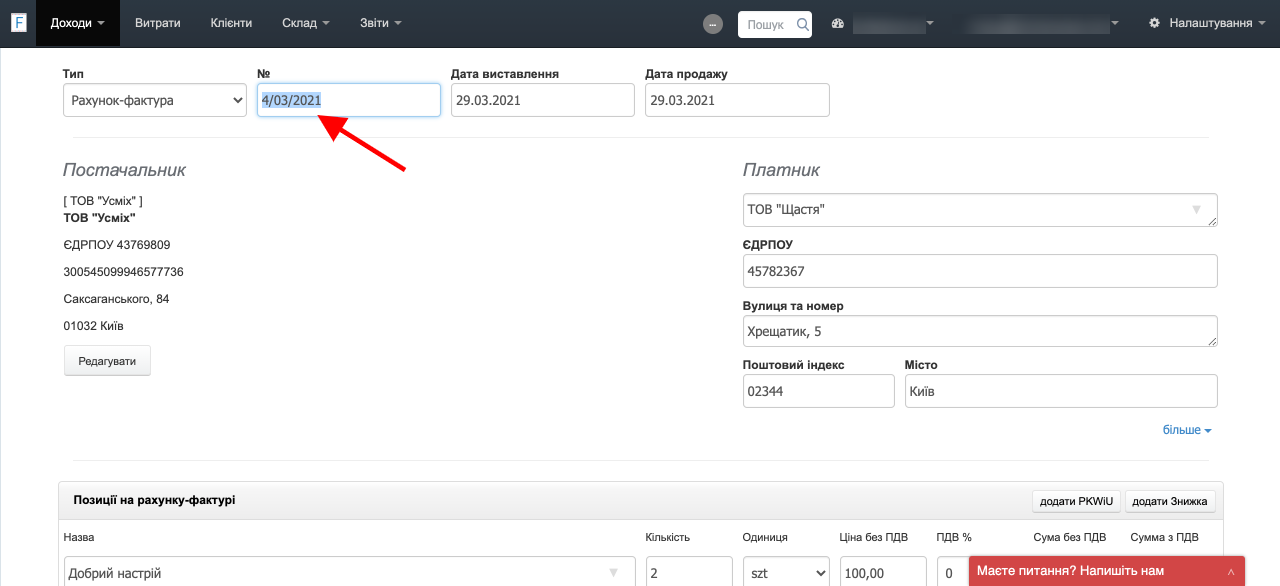
Task: Click the address text Саксаганського, 84
Action: coord(116,299)
